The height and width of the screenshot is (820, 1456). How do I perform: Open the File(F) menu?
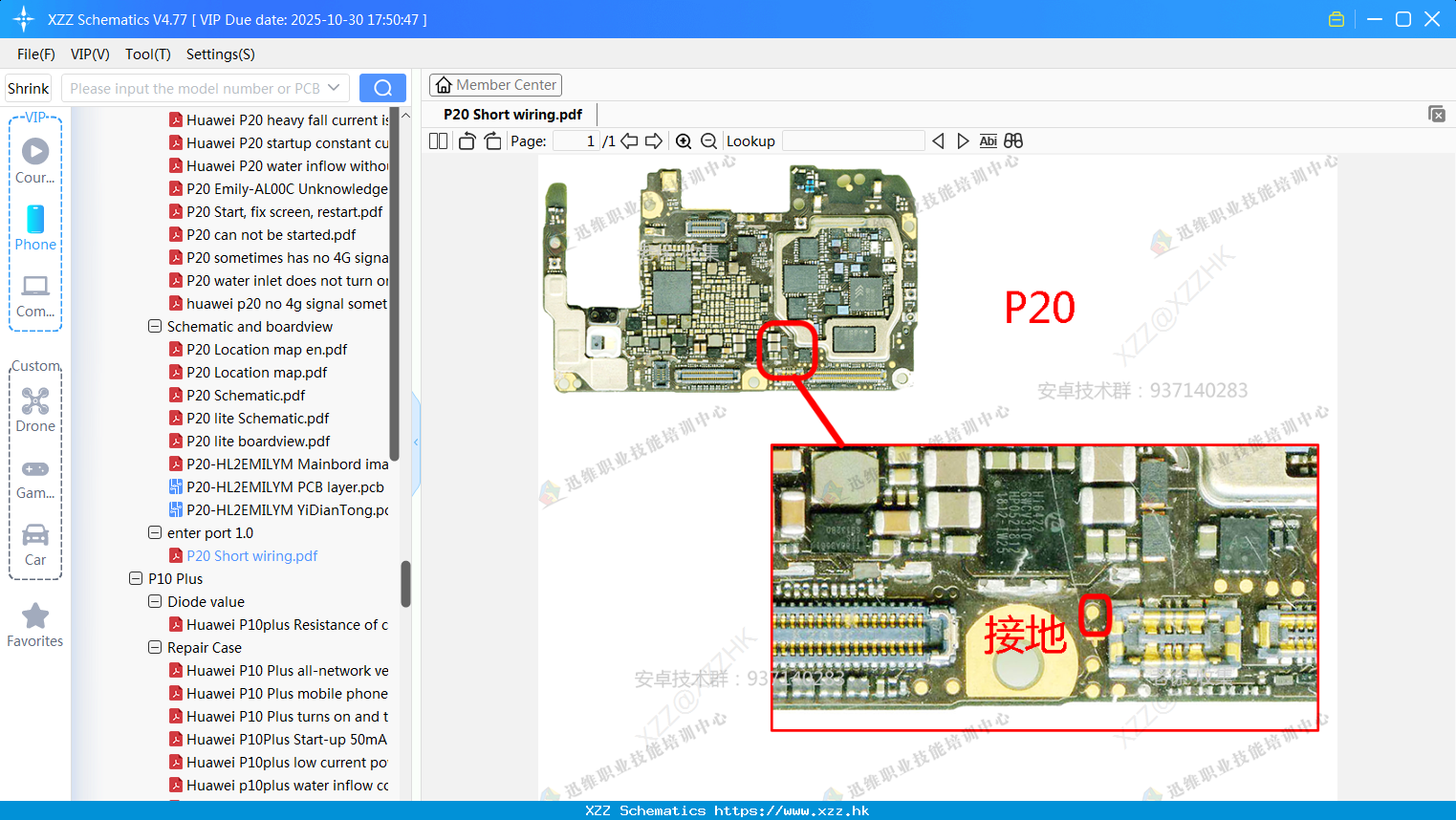click(36, 54)
